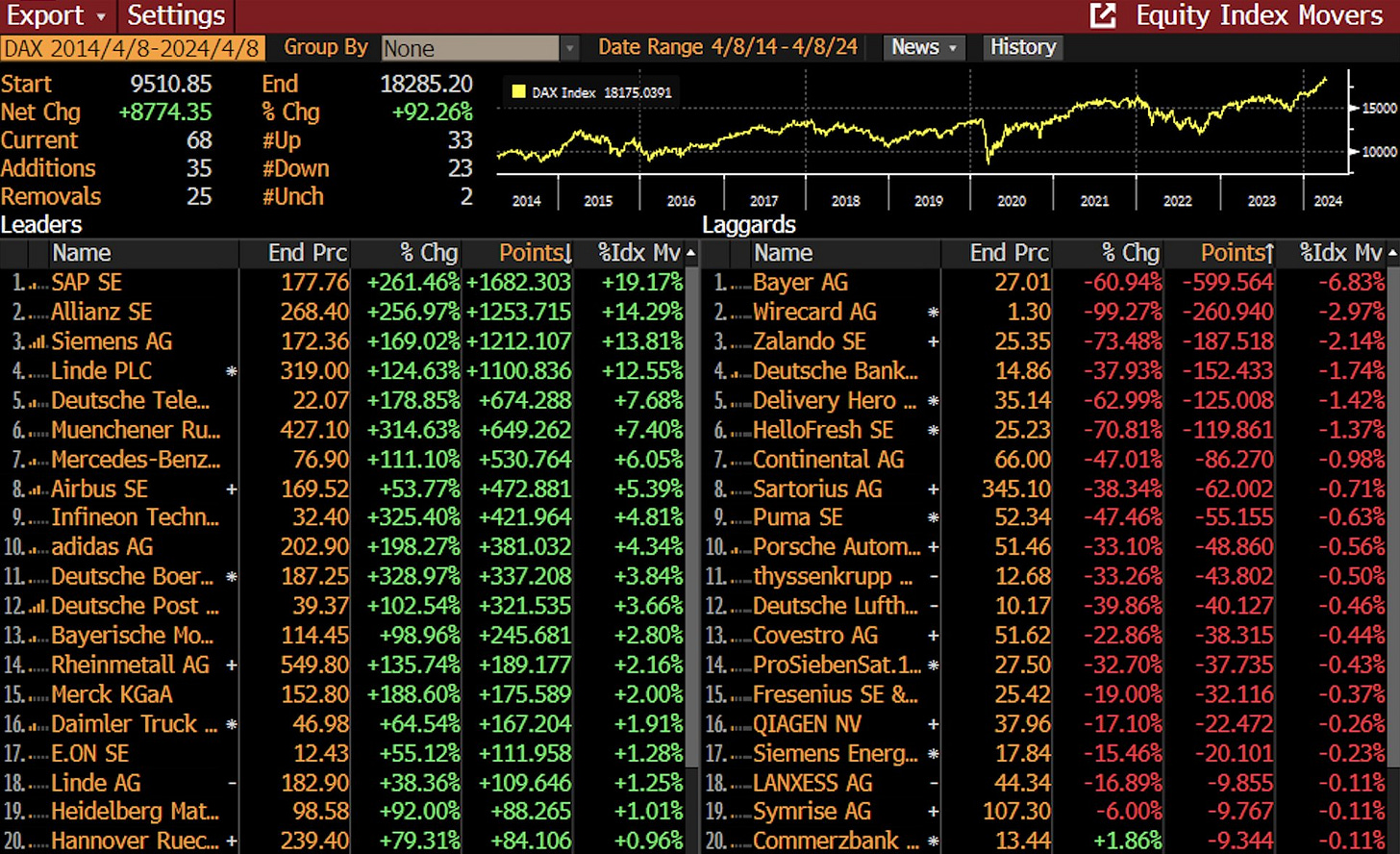The height and width of the screenshot is (854, 1400).
Task: Click the minus marker next to Linde AG
Action: coord(231,784)
